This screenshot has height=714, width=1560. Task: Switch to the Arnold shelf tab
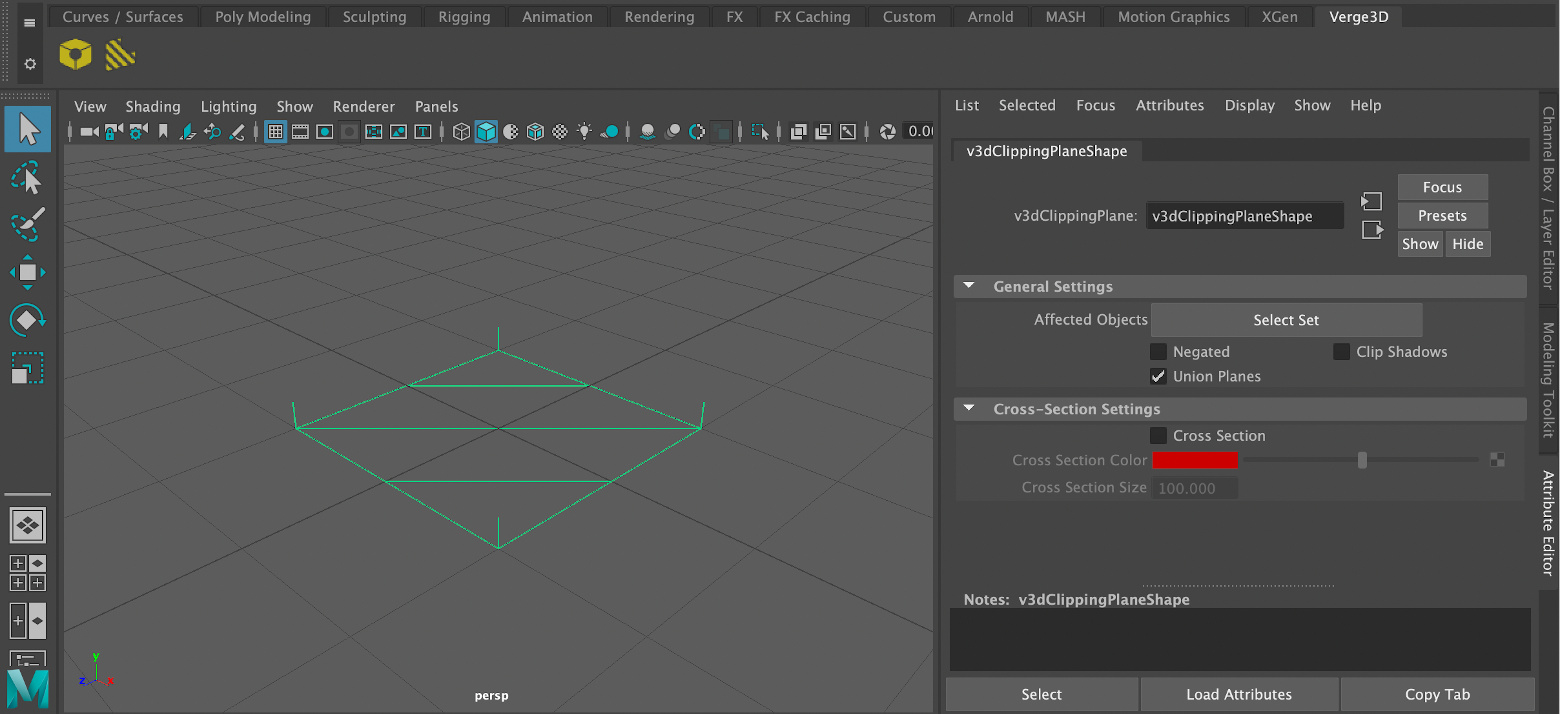pos(990,17)
